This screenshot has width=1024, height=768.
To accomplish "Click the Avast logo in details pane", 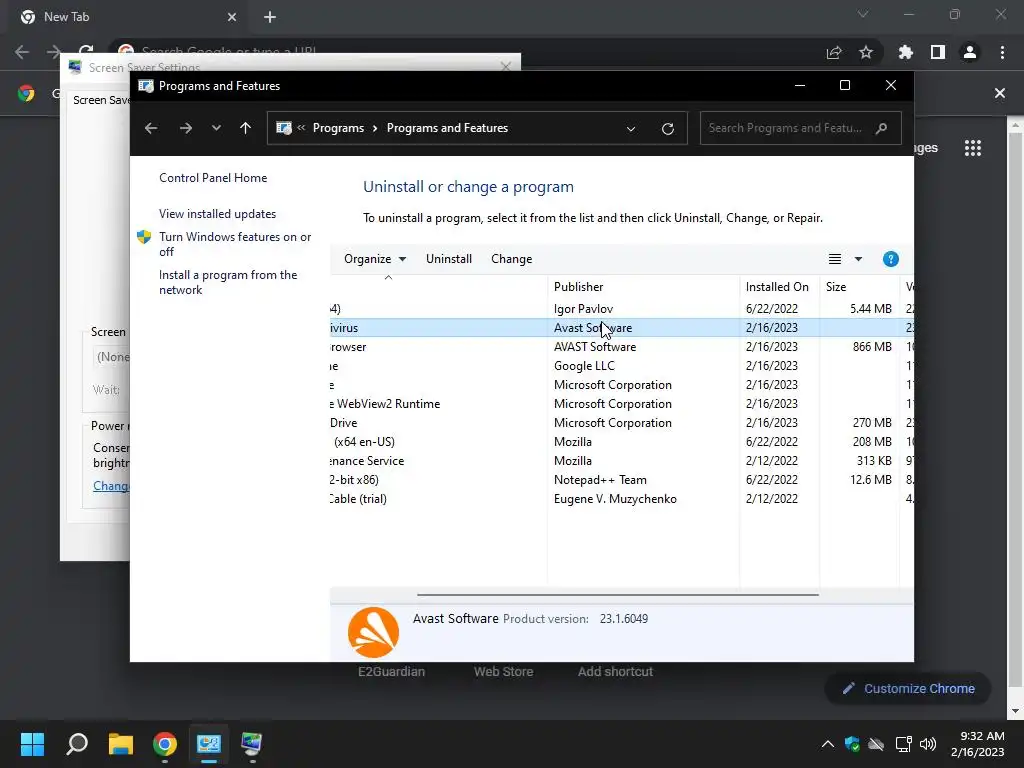I will coord(373,632).
